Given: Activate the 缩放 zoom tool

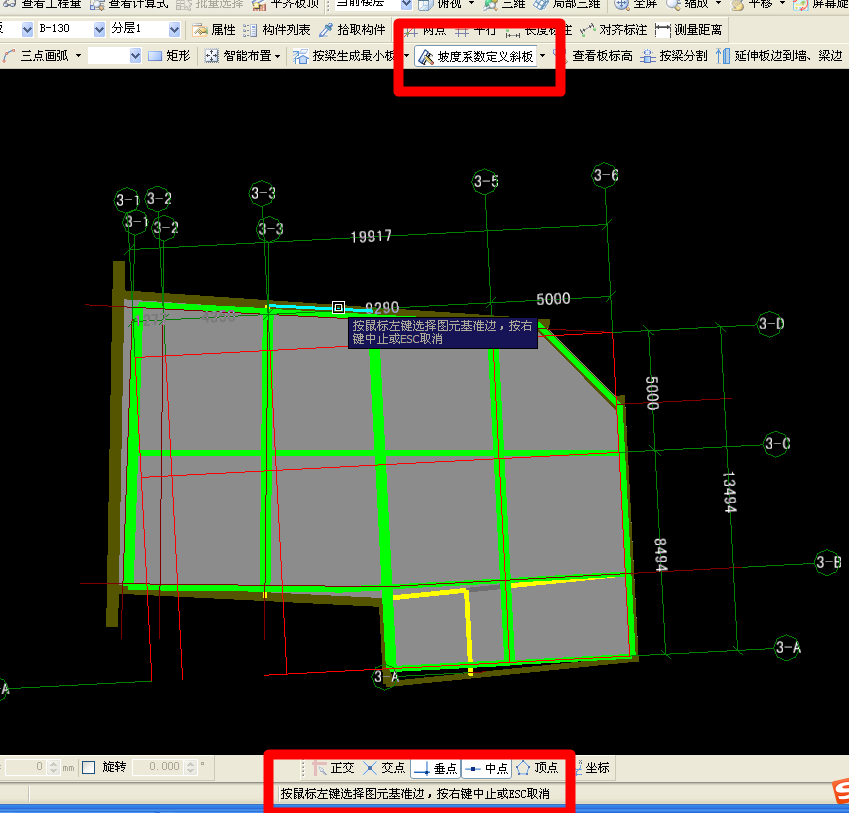Looking at the screenshot, I should pyautogui.click(x=688, y=4).
